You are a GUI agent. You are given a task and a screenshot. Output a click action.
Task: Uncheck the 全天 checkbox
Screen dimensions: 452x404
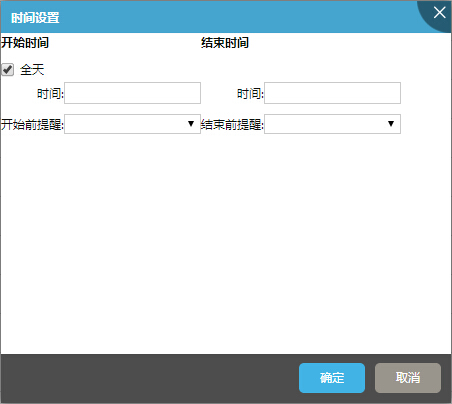tap(7, 70)
